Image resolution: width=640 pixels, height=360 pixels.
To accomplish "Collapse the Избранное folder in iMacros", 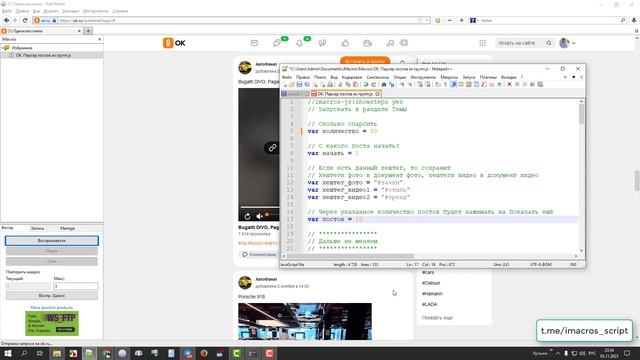I will (2, 48).
